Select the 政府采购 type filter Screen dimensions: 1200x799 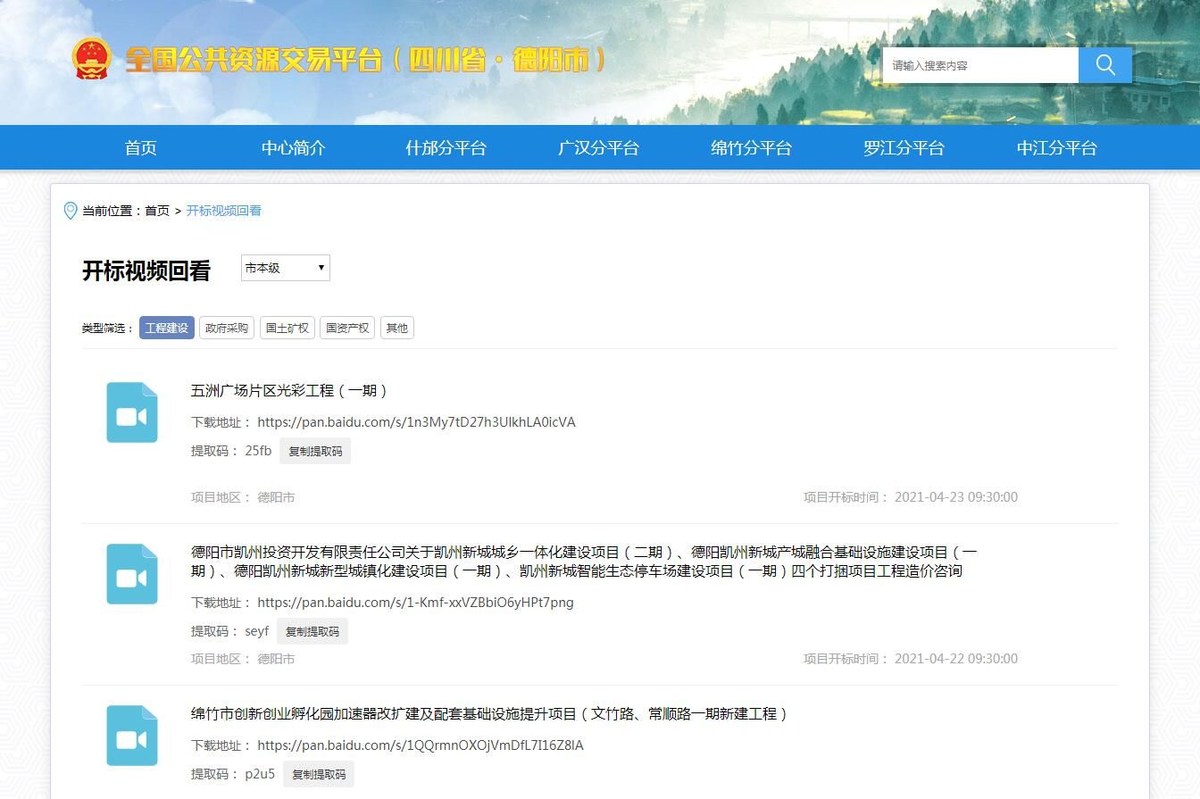click(226, 328)
